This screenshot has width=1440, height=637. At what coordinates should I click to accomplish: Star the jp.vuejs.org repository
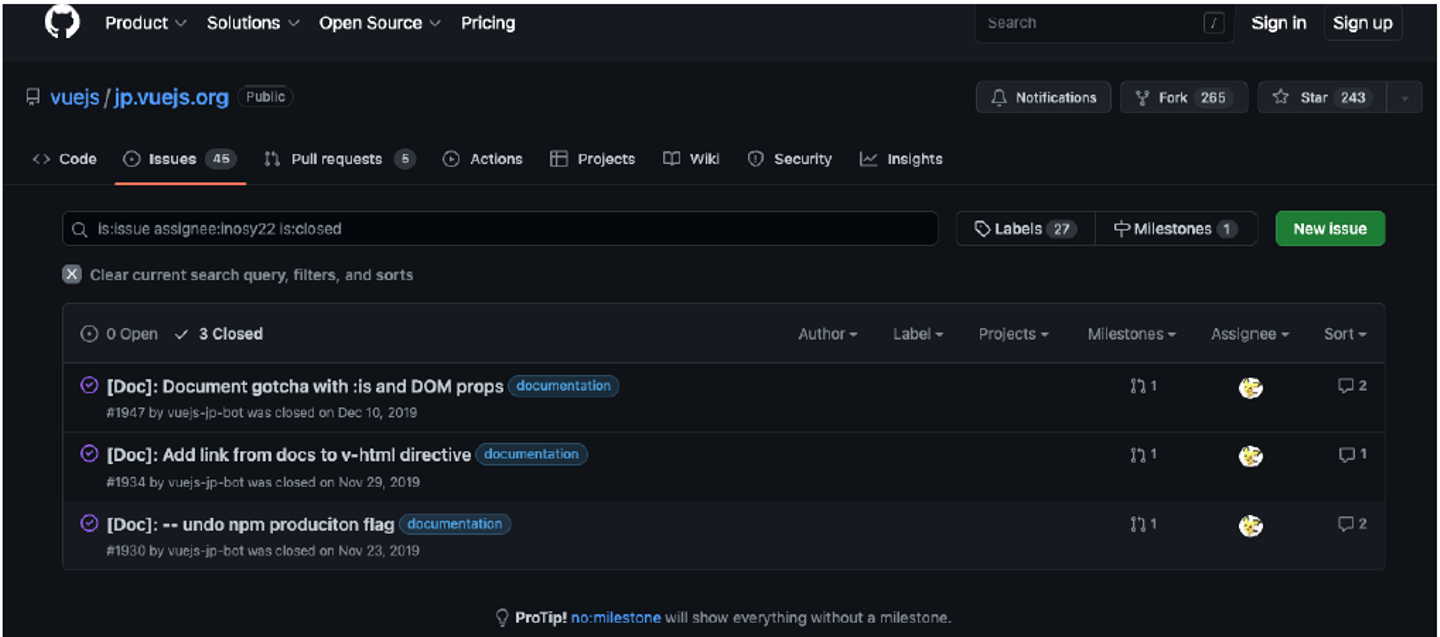(x=1322, y=97)
